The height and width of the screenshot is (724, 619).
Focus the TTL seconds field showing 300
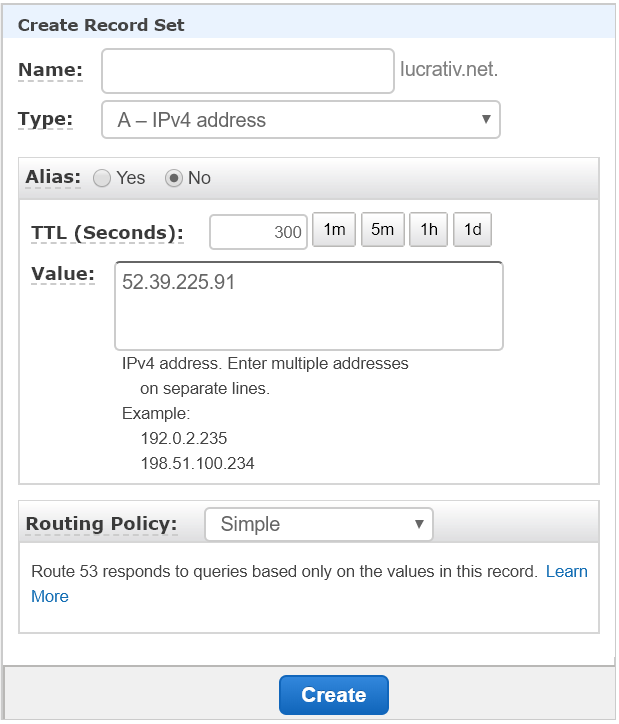tap(258, 232)
